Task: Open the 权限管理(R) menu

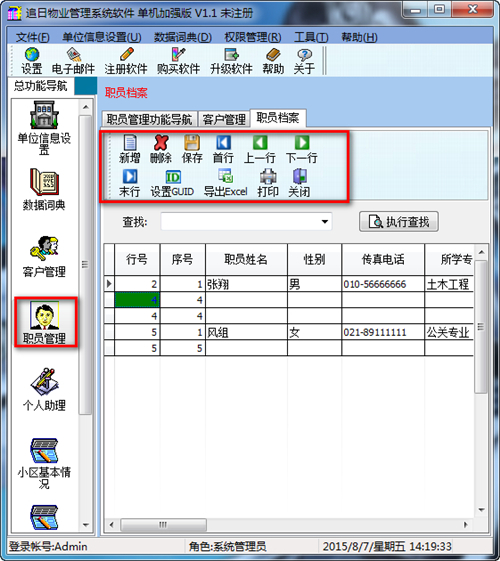Action: 253,37
